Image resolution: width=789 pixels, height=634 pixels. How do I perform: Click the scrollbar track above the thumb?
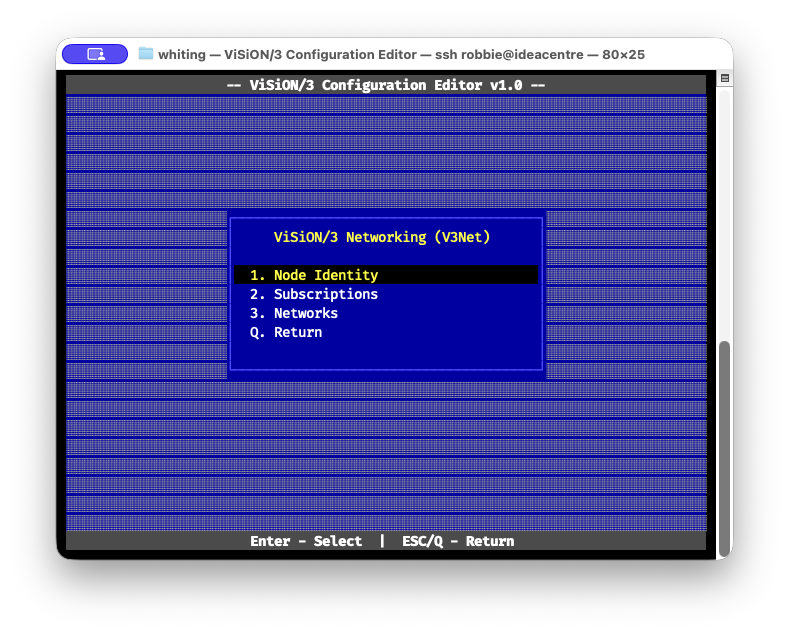pos(725,220)
